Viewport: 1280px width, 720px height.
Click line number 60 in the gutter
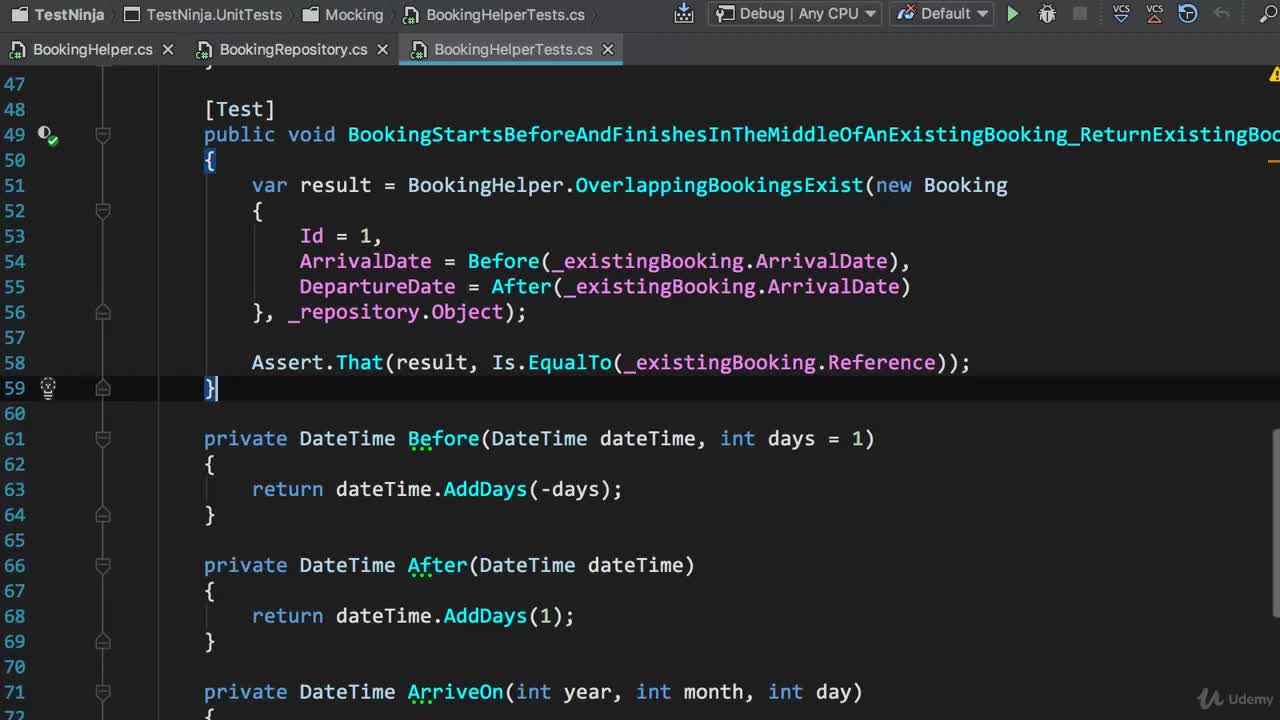click(14, 413)
